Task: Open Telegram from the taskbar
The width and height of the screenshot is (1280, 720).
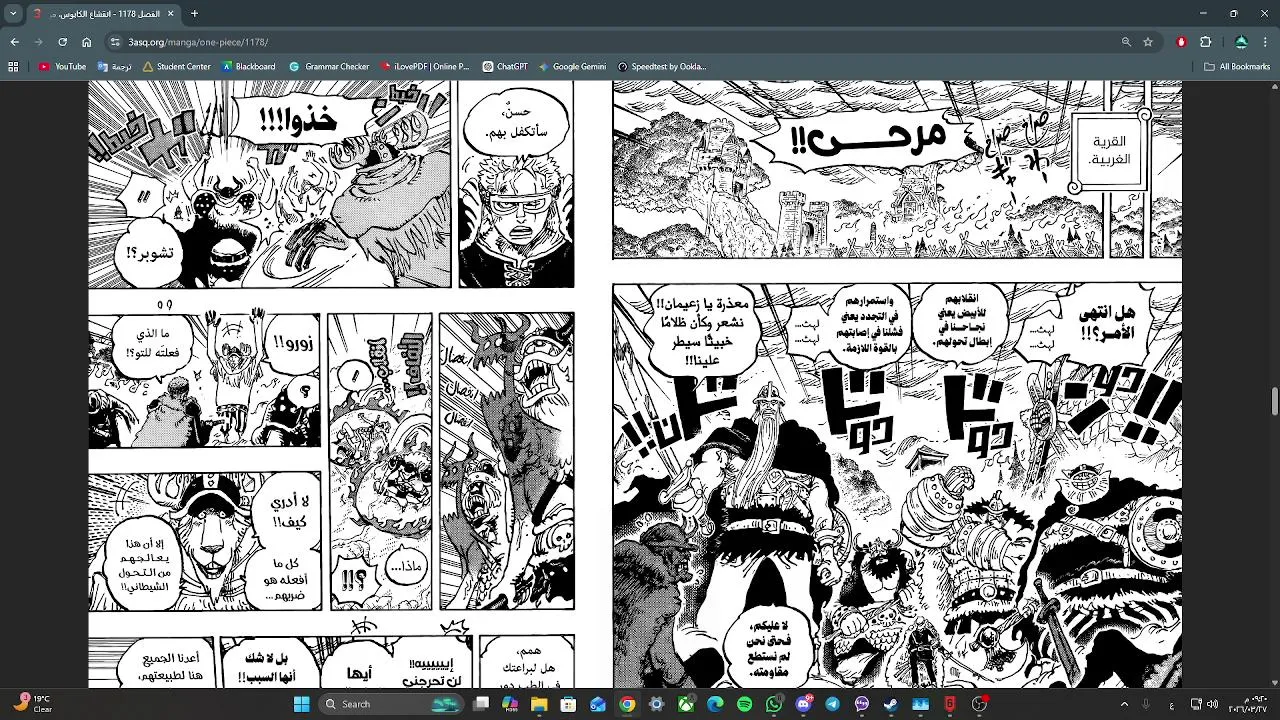Action: (x=832, y=704)
